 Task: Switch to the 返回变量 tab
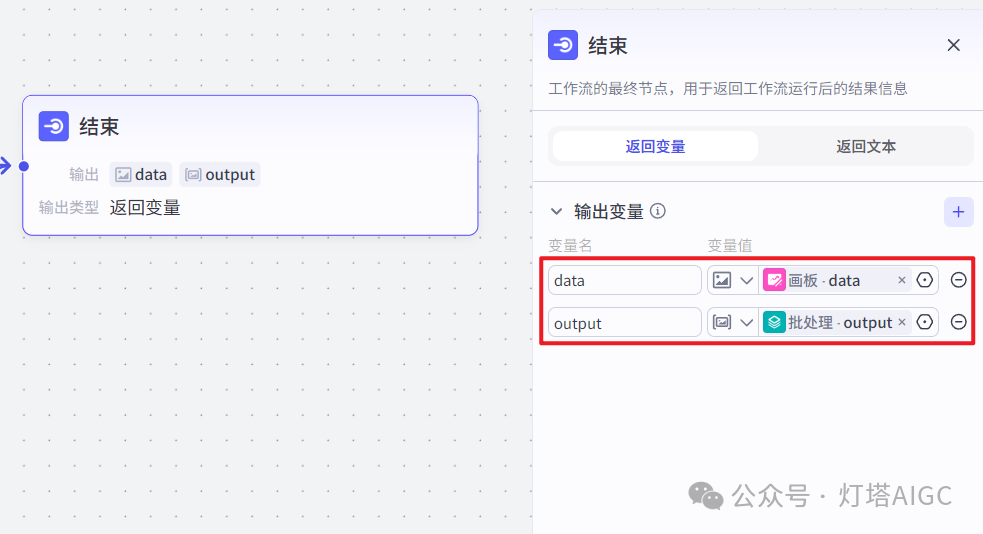[x=655, y=146]
